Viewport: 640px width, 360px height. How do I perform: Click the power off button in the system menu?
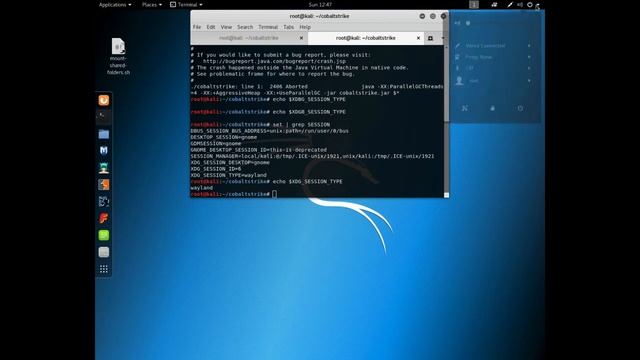pyautogui.click(x=520, y=109)
